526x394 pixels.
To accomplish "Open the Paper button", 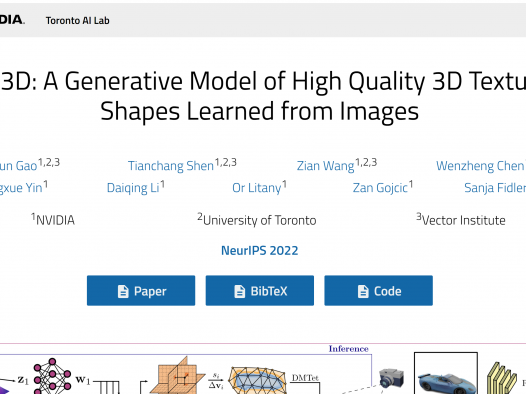I will tap(141, 291).
